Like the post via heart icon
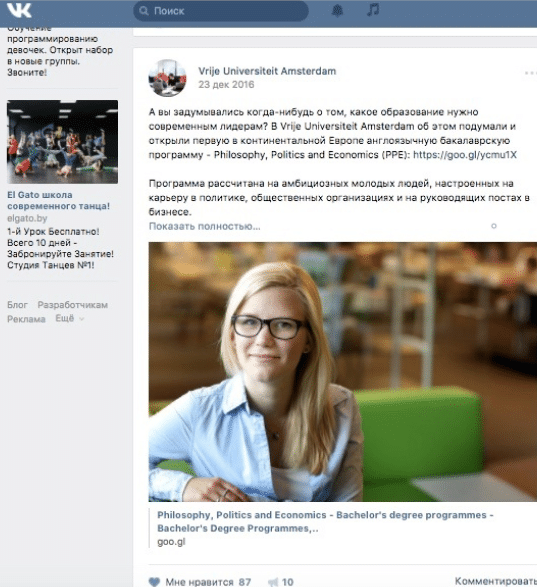The height and width of the screenshot is (587, 537). pos(154,581)
